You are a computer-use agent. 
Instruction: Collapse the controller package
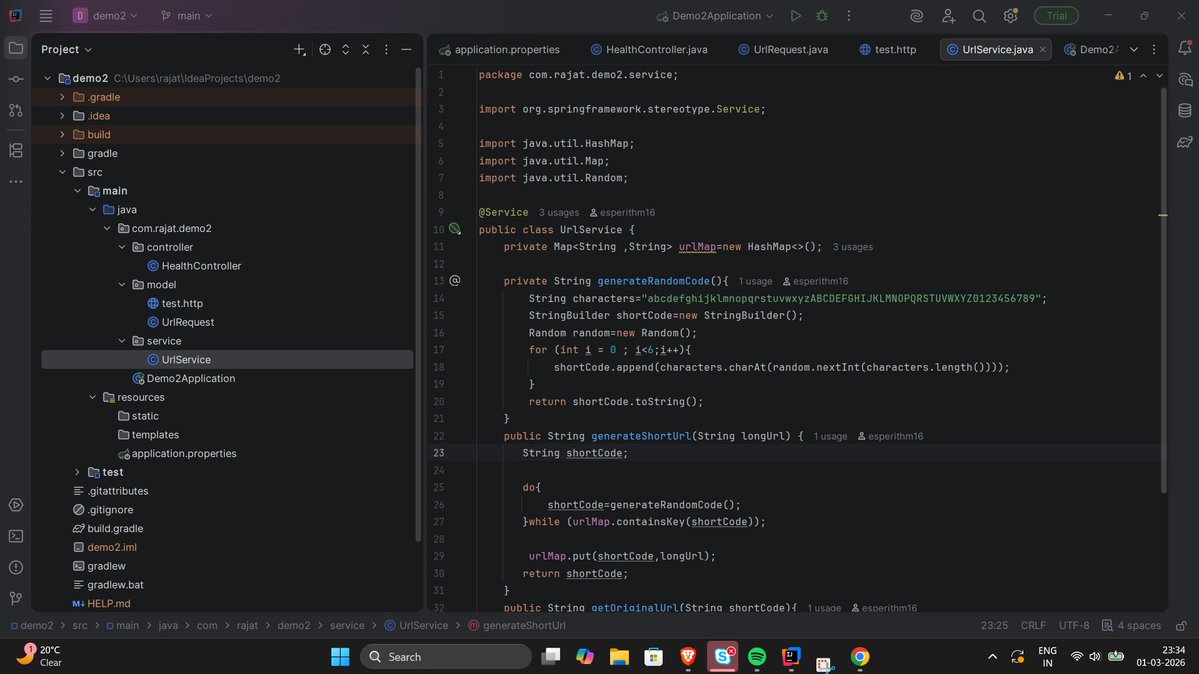click(x=122, y=247)
